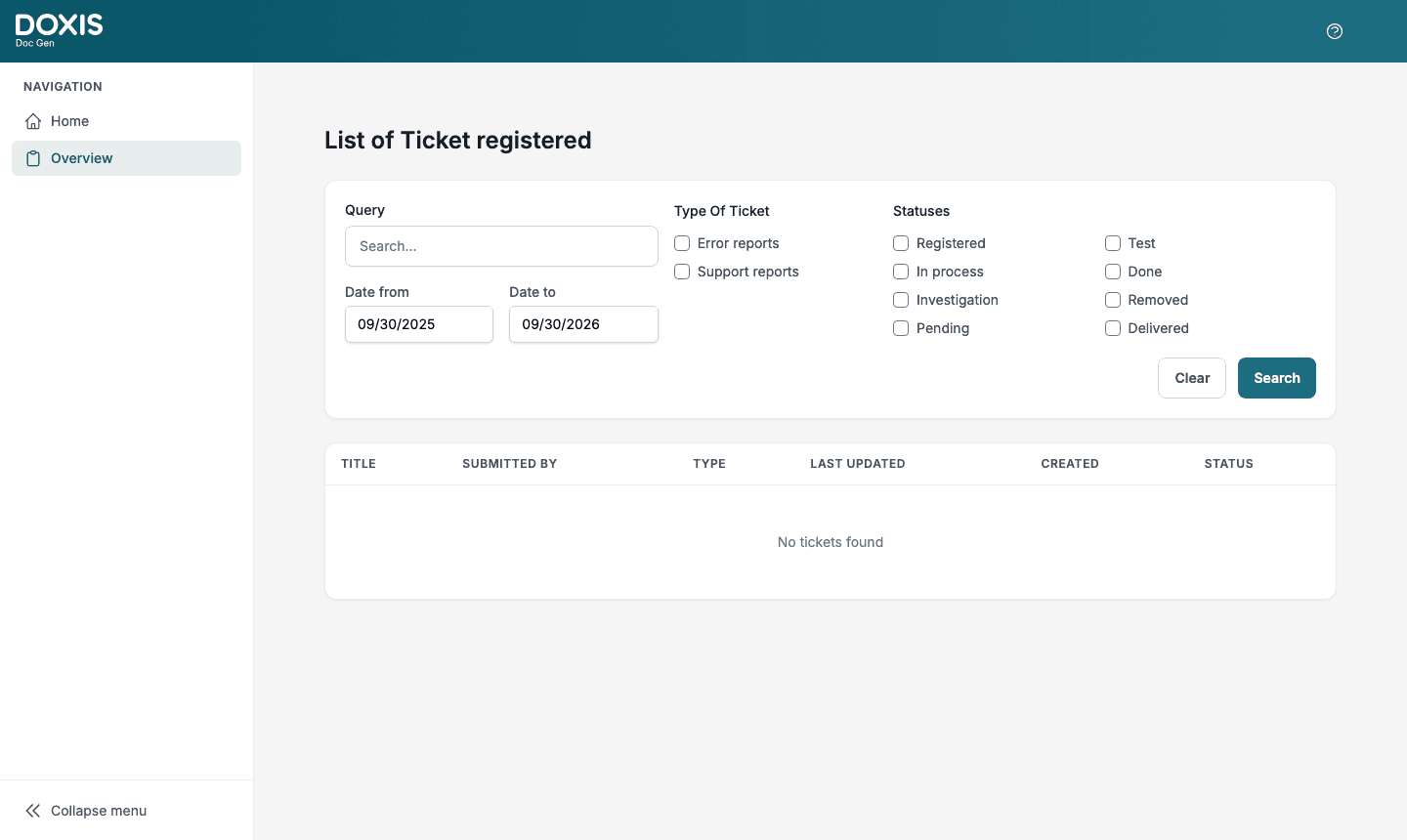Image resolution: width=1407 pixels, height=840 pixels.
Task: Check the Delivered status box
Action: [x=1113, y=328]
